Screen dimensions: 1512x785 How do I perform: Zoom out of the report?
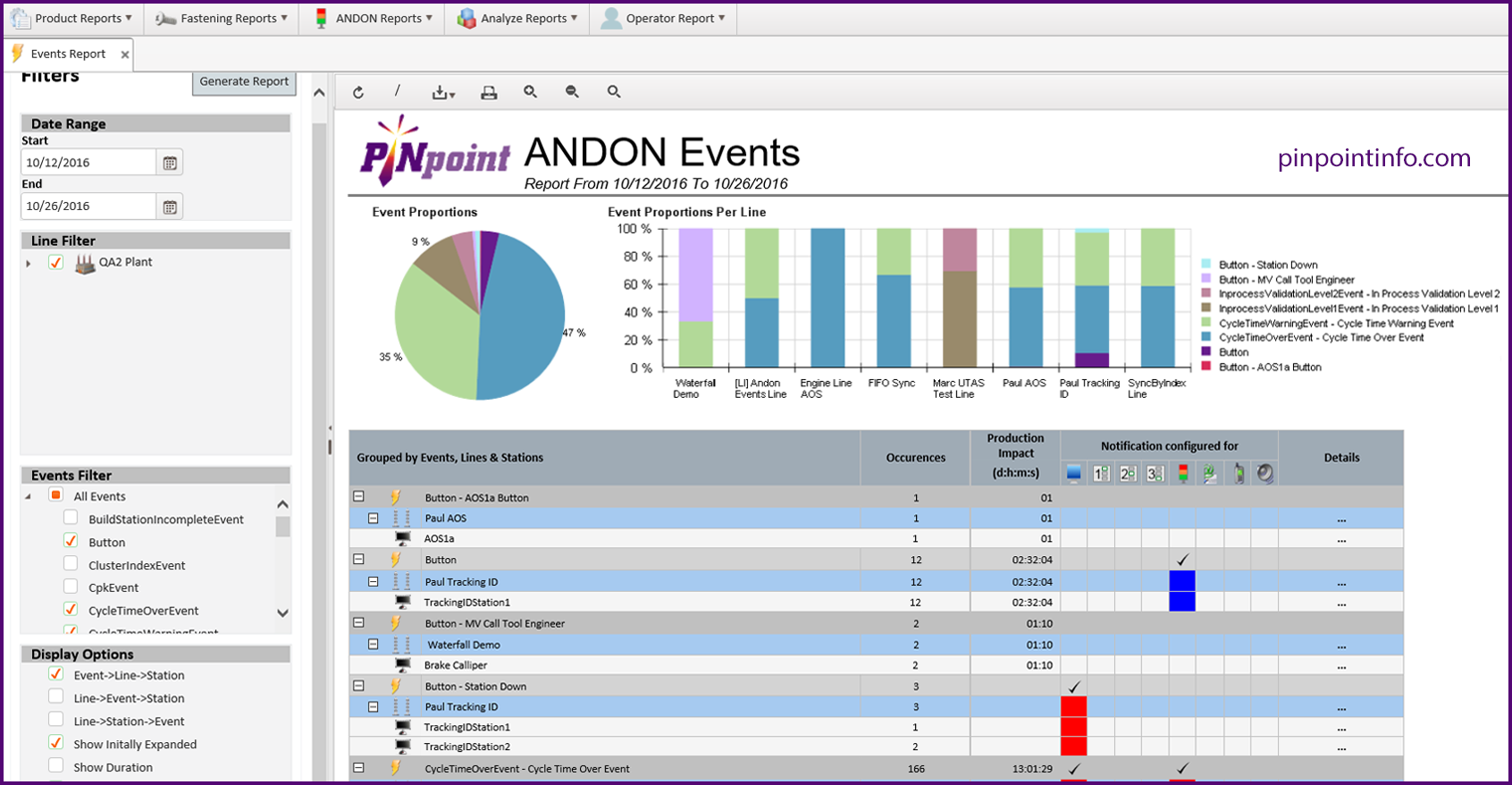[x=572, y=91]
